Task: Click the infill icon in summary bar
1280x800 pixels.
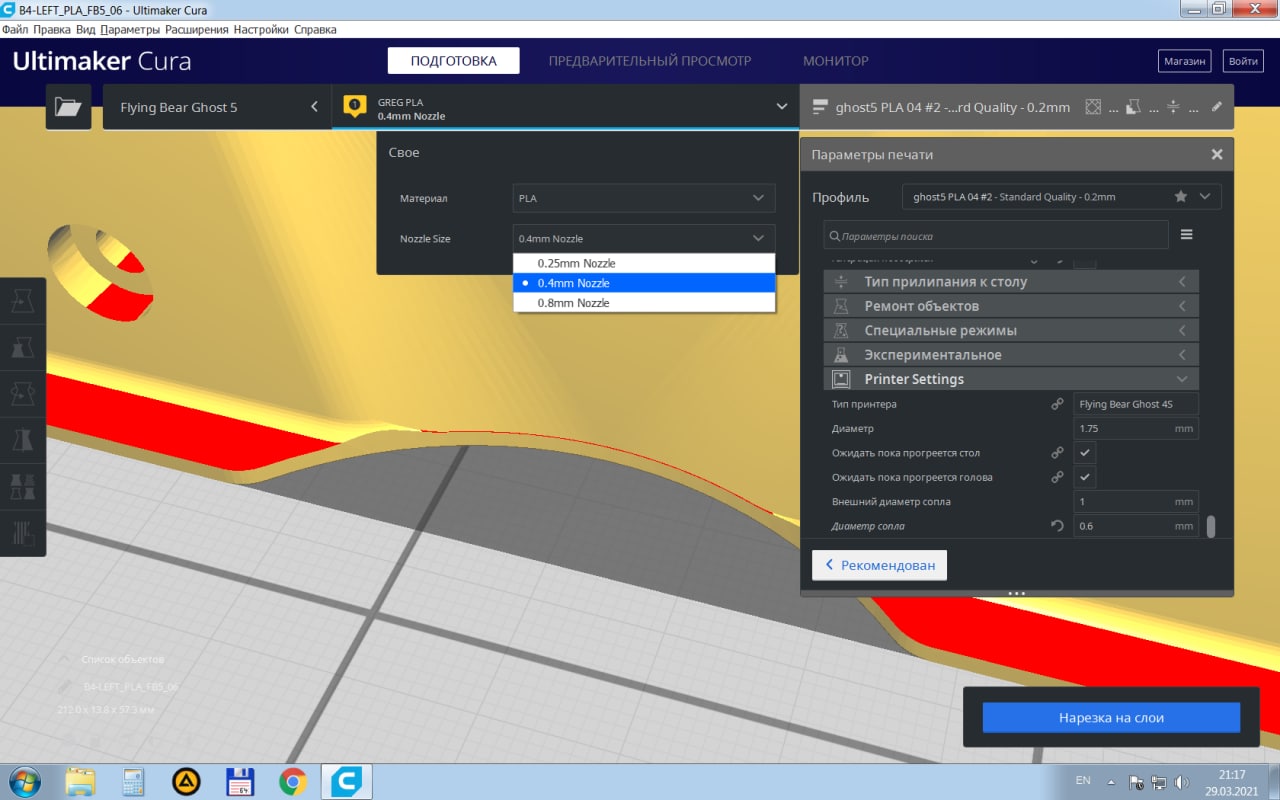Action: coord(1093,107)
